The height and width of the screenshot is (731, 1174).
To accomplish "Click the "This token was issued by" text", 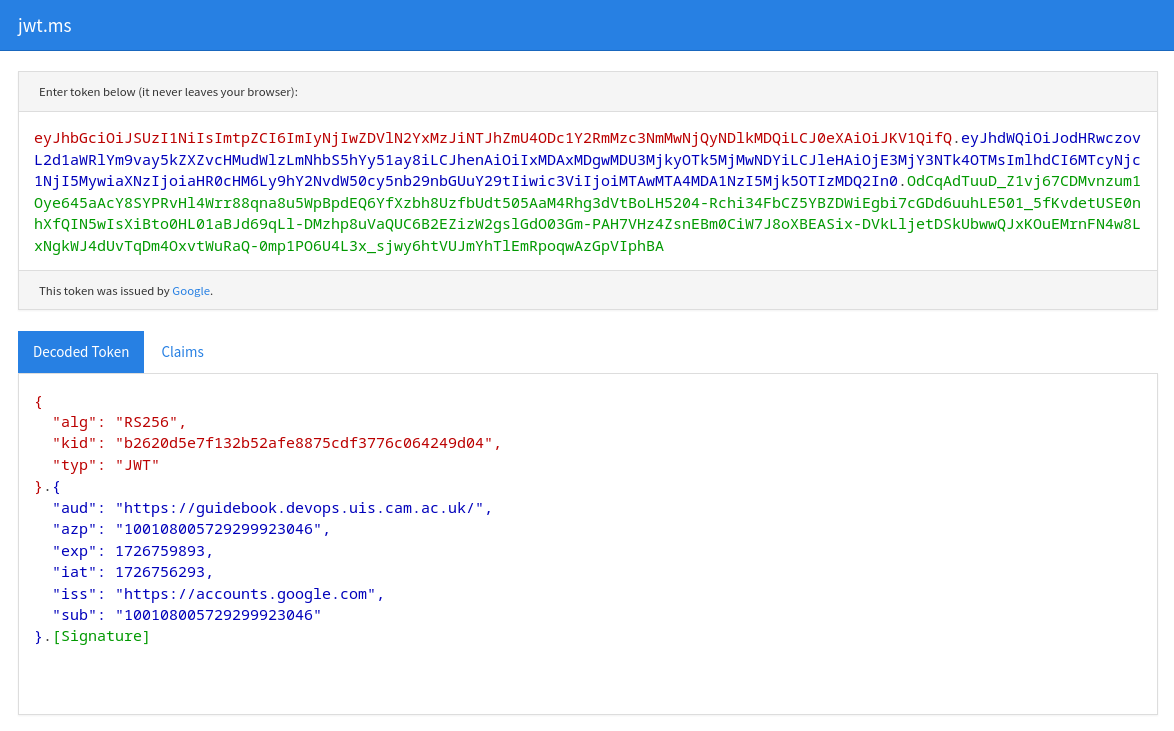I will point(104,291).
